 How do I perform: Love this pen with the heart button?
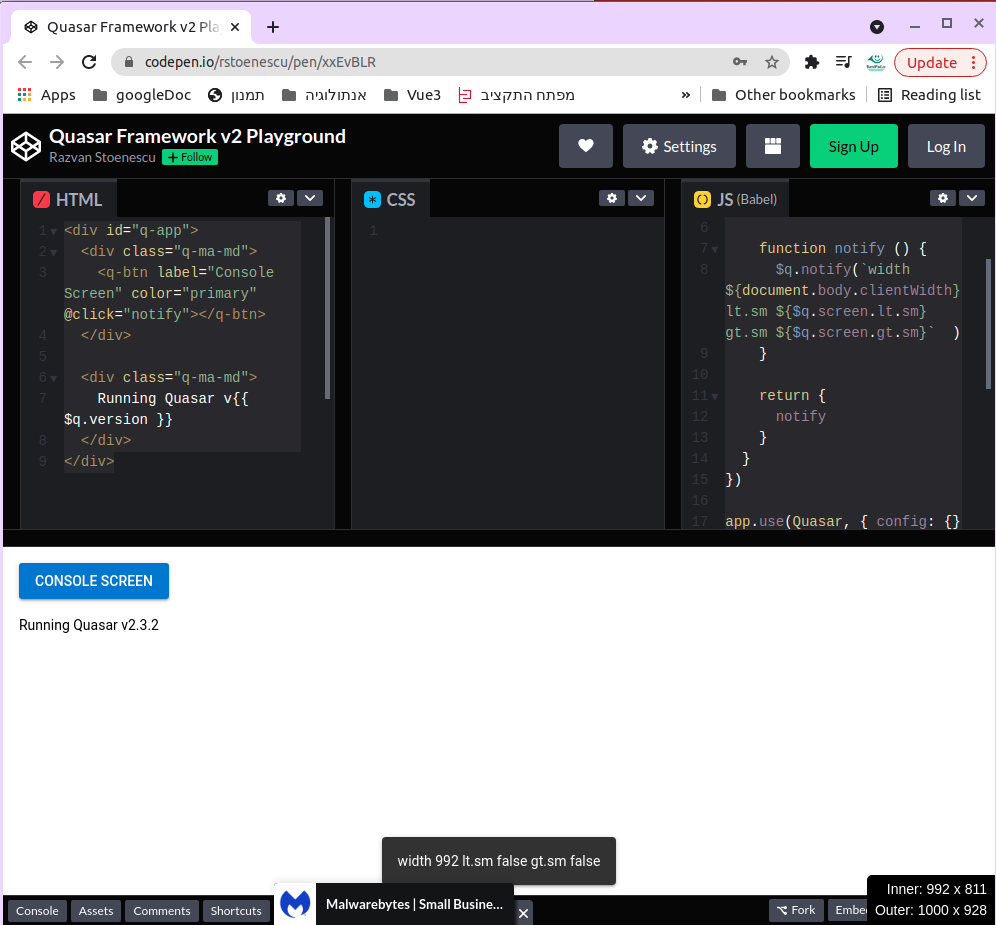[586, 146]
